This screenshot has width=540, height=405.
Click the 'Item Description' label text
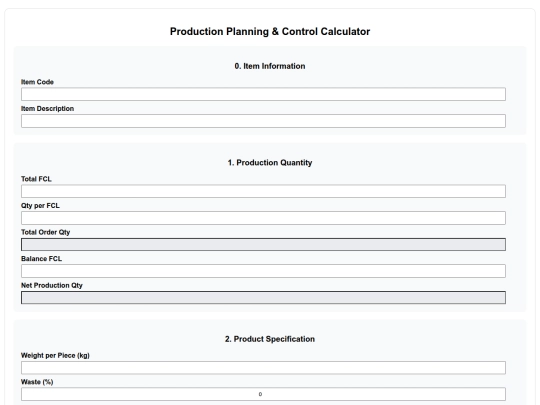(48, 108)
